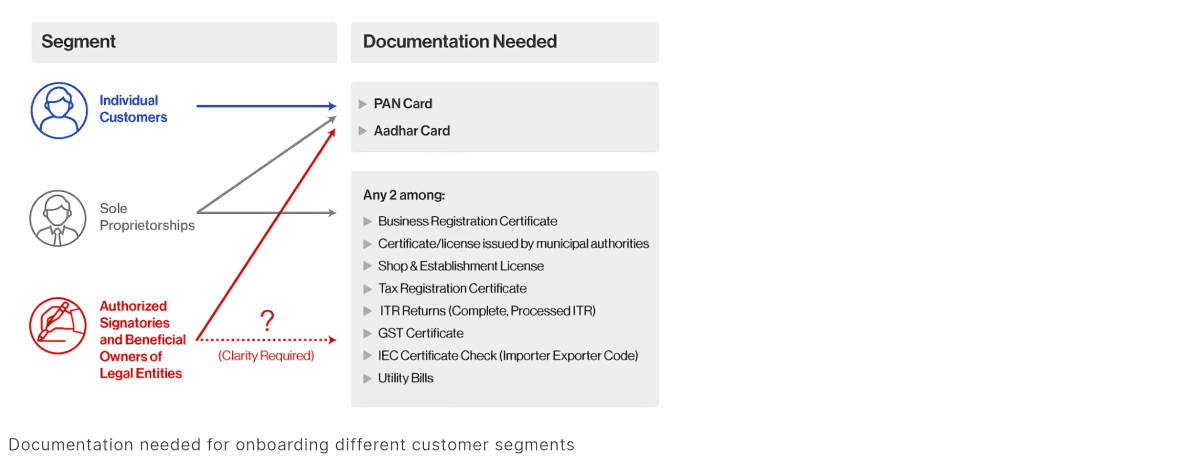Click the IEC Certificate Check list item

(508, 356)
